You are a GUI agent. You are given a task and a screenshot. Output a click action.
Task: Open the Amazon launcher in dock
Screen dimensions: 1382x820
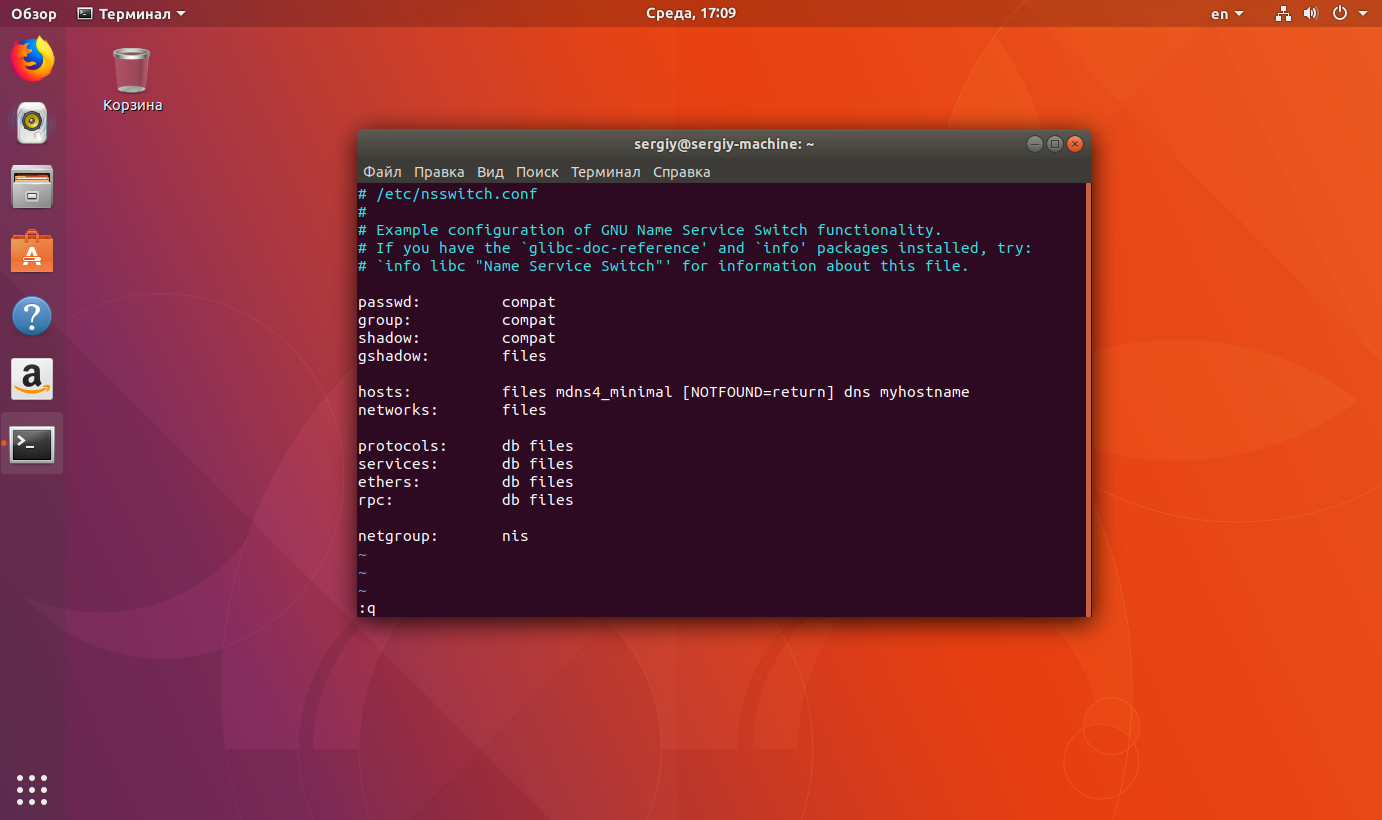click(32, 380)
